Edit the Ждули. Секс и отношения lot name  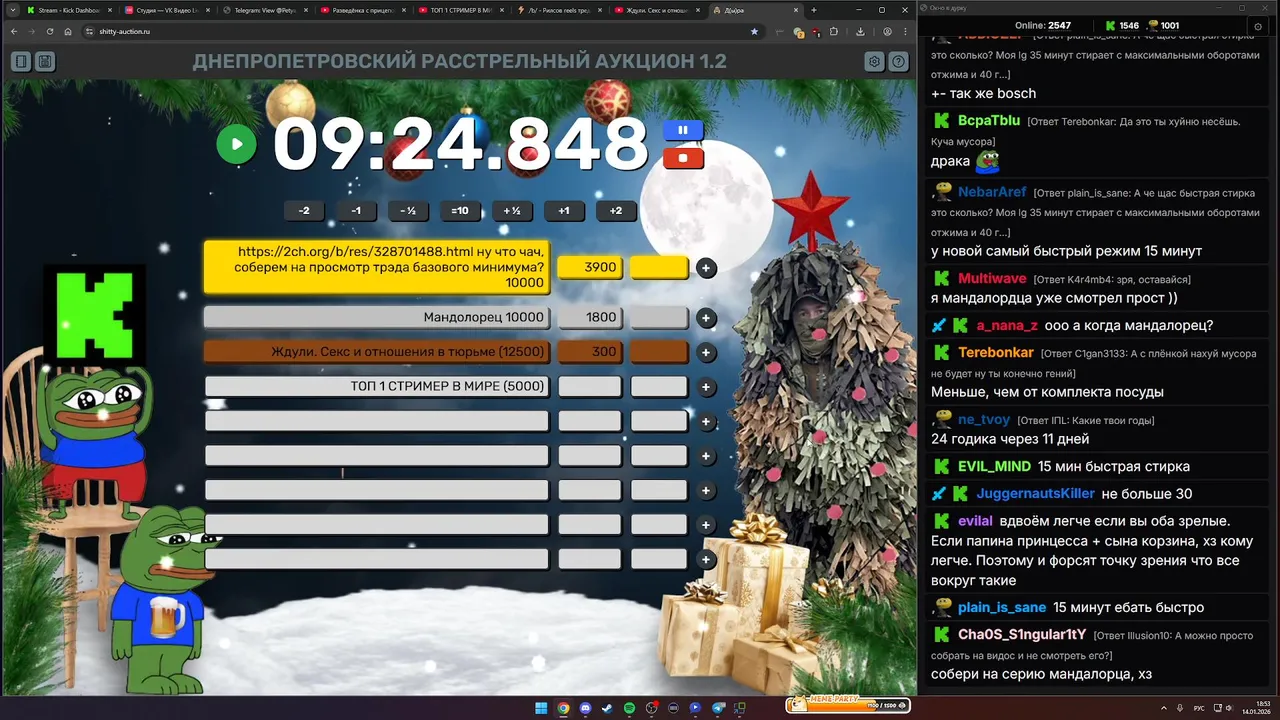tap(376, 352)
